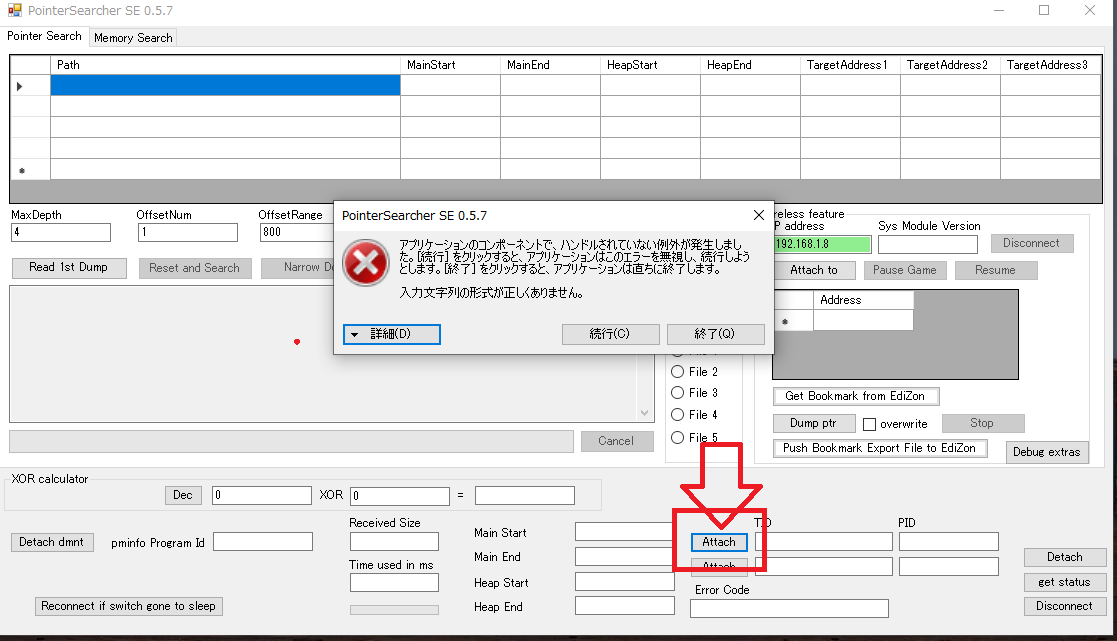
Task: Click the scroll-down arrow of the log textbox
Action: 644,413
